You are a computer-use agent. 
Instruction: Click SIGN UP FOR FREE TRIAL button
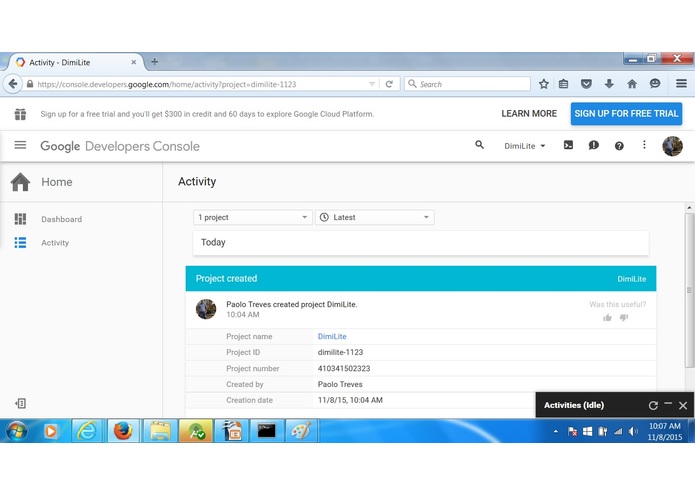tap(626, 114)
